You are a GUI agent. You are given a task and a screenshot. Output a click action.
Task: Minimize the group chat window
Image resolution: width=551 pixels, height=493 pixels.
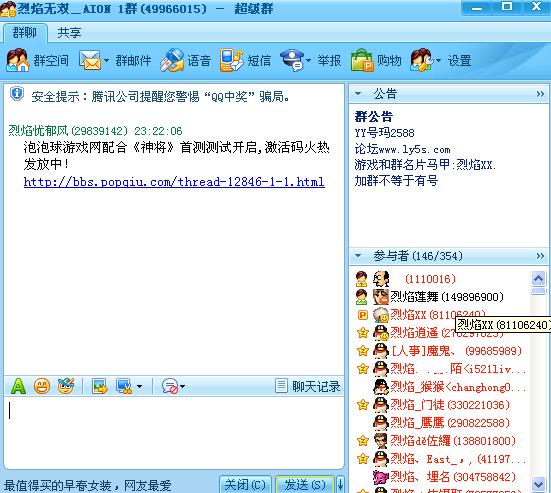pyautogui.click(x=477, y=7)
